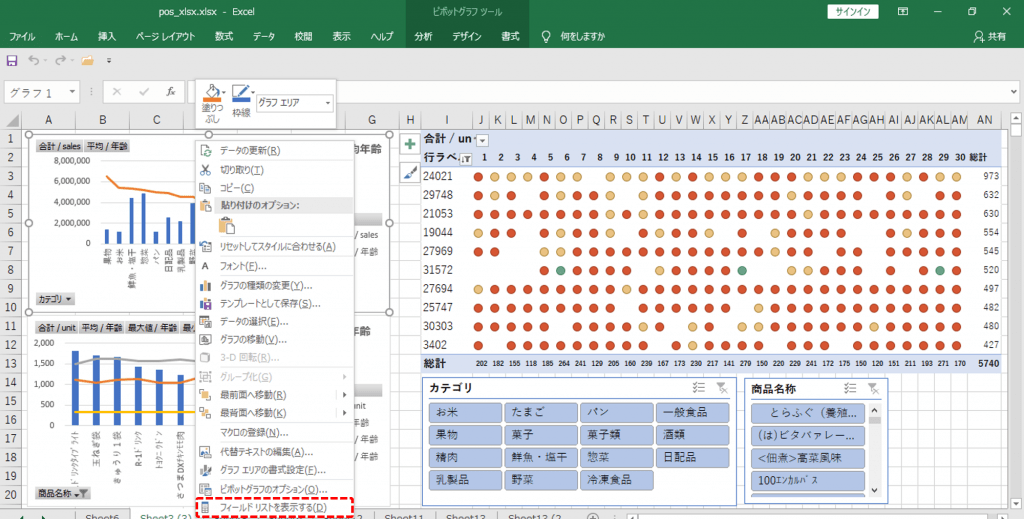Select お米 in the カテゴリ slicer

point(465,413)
